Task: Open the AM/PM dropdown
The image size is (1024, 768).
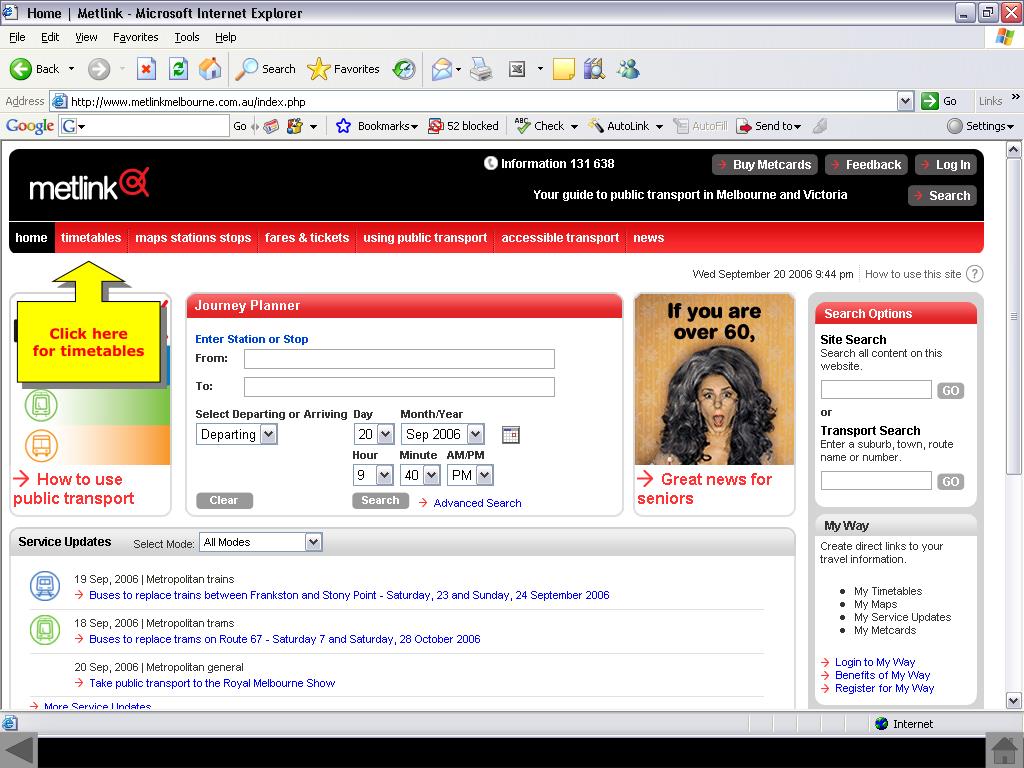Action: click(470, 475)
